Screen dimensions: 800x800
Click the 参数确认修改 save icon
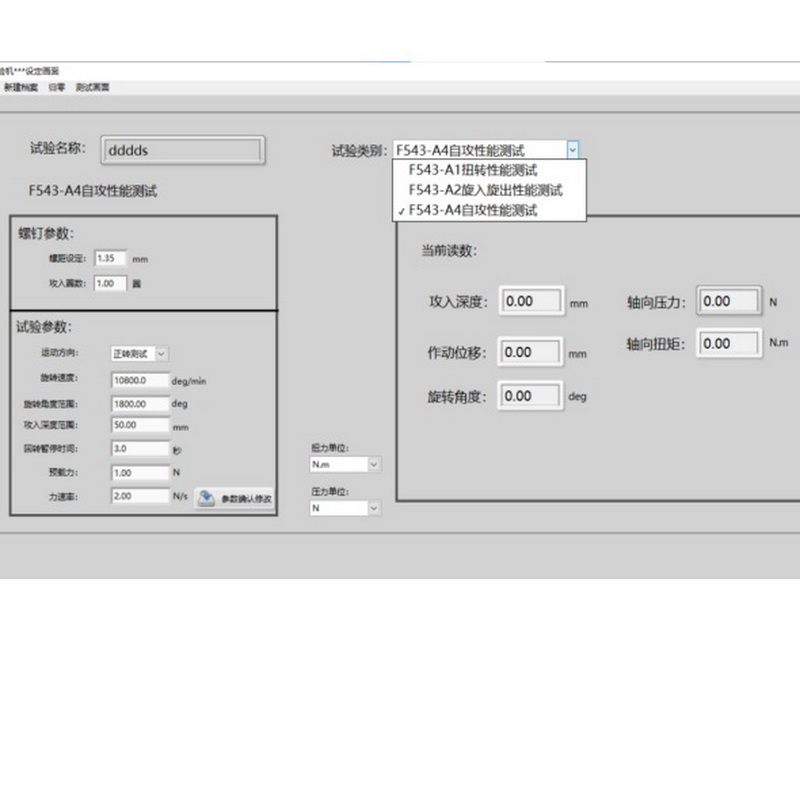(206, 498)
